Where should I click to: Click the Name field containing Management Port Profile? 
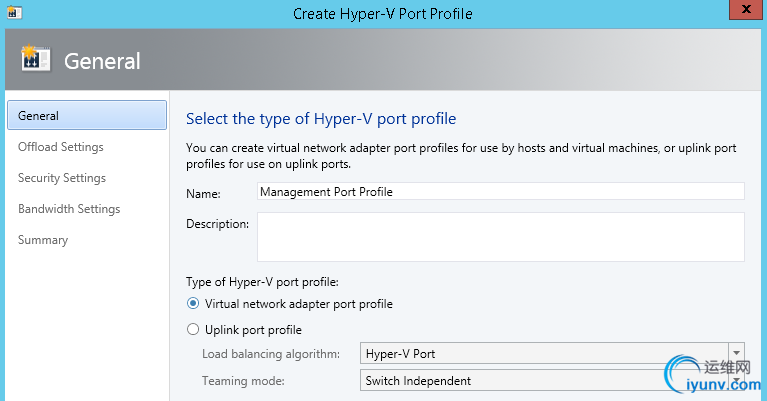[x=500, y=192]
